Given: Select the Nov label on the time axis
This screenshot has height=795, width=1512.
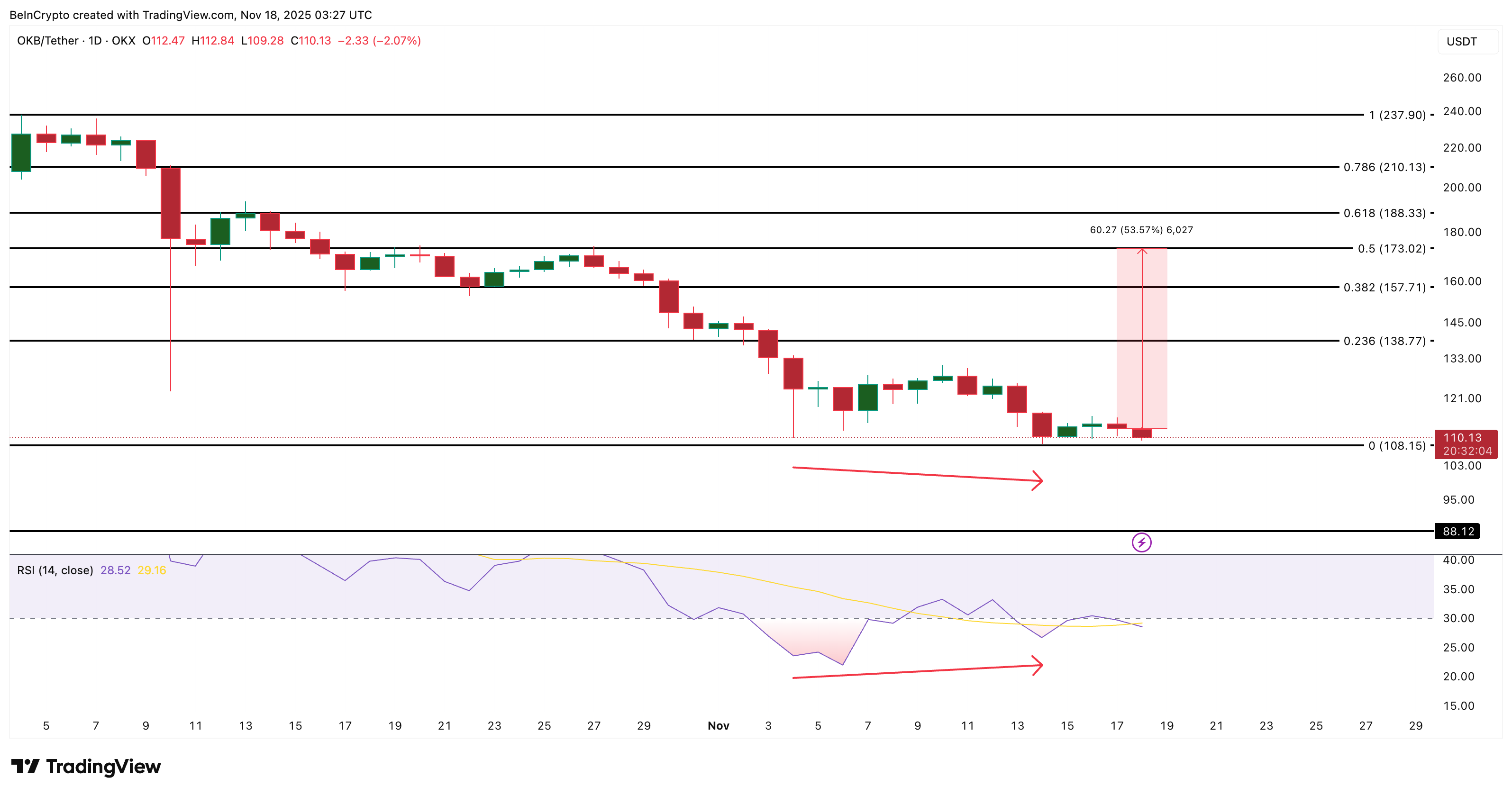Looking at the screenshot, I should pos(719,726).
